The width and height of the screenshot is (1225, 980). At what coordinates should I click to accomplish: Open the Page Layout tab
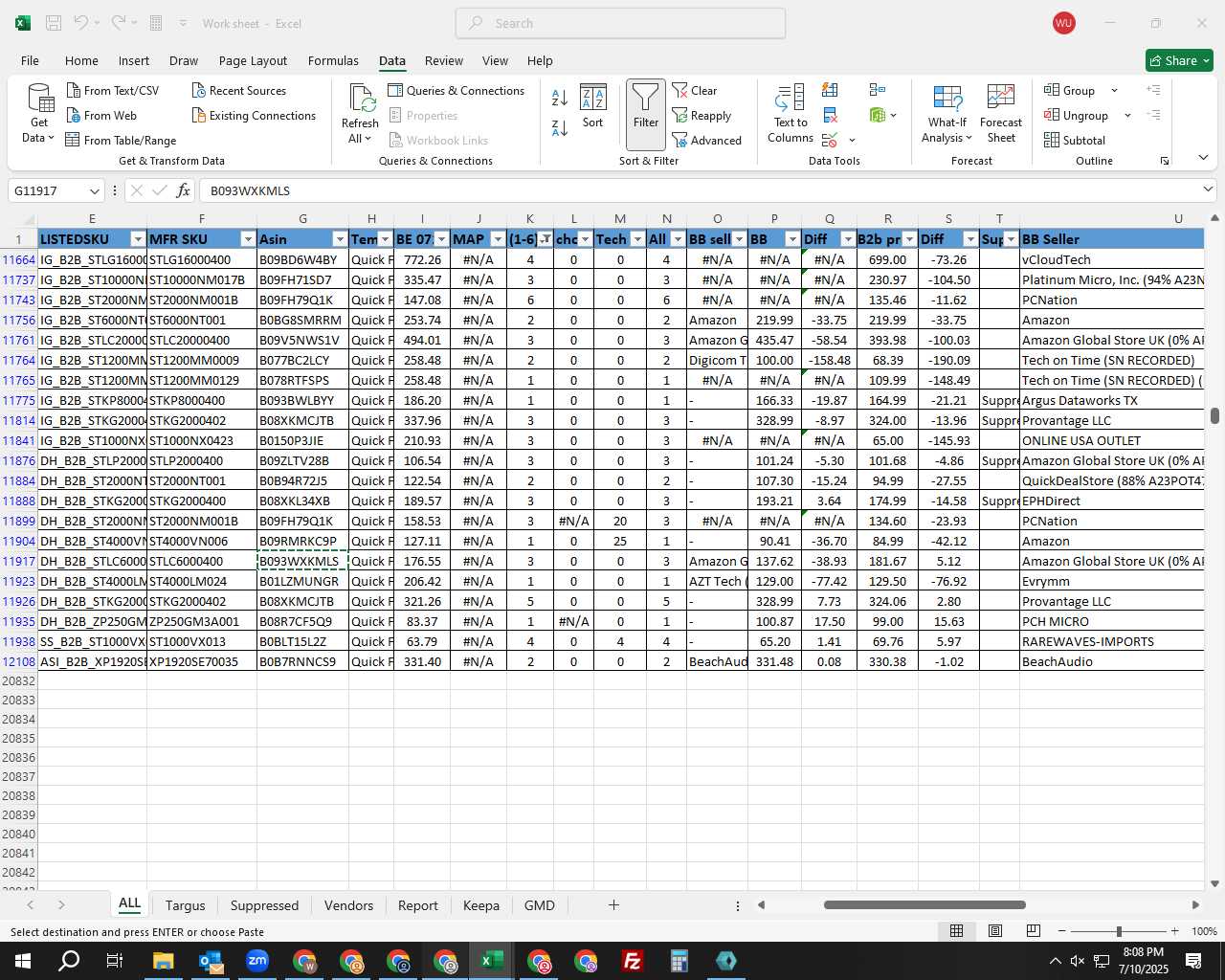(253, 60)
